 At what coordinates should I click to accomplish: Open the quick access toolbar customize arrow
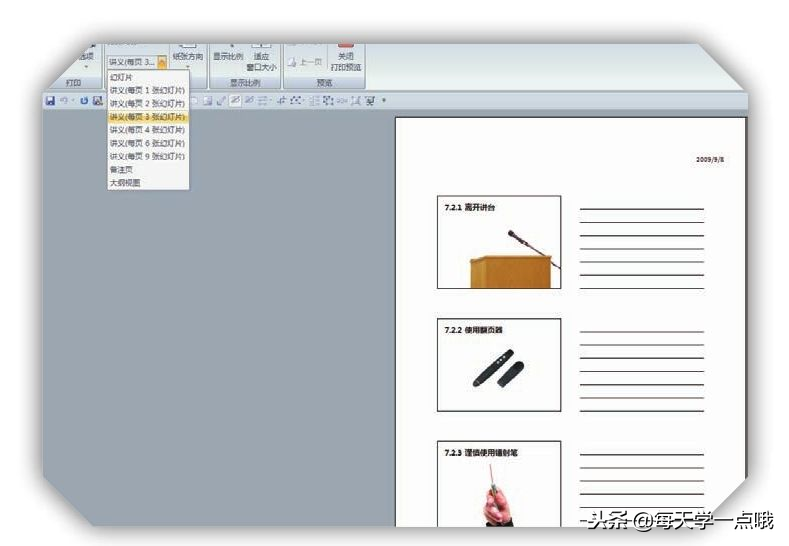(384, 100)
